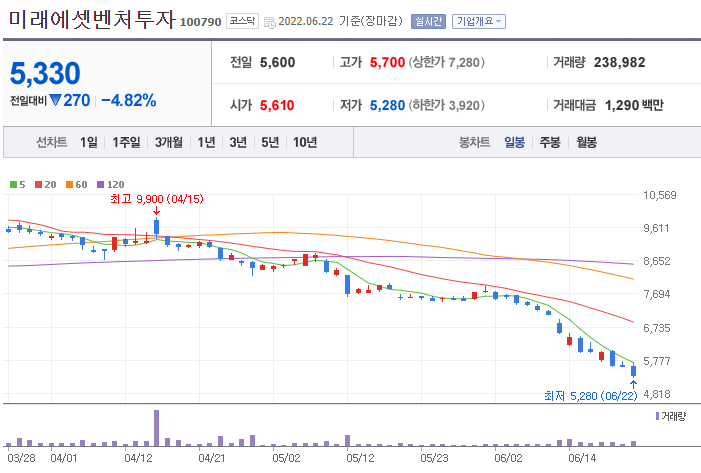This screenshot has width=701, height=473.
Task: Click the 고가 5,700 value
Action: click(387, 62)
